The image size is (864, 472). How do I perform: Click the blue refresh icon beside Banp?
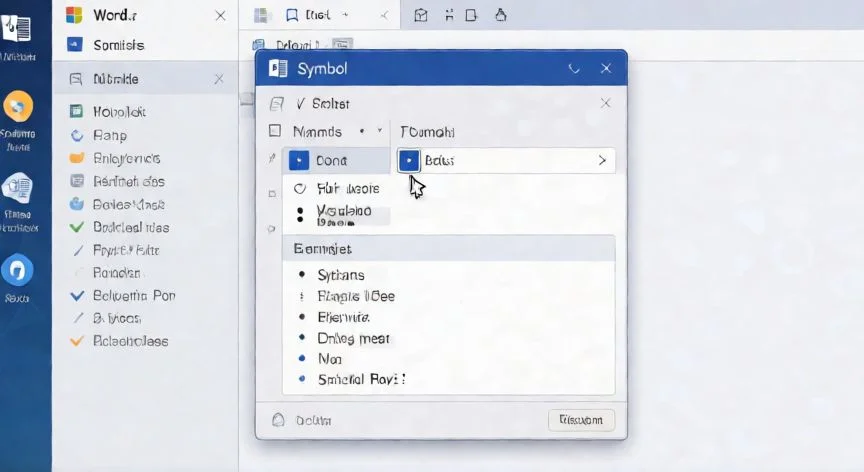click(x=77, y=135)
